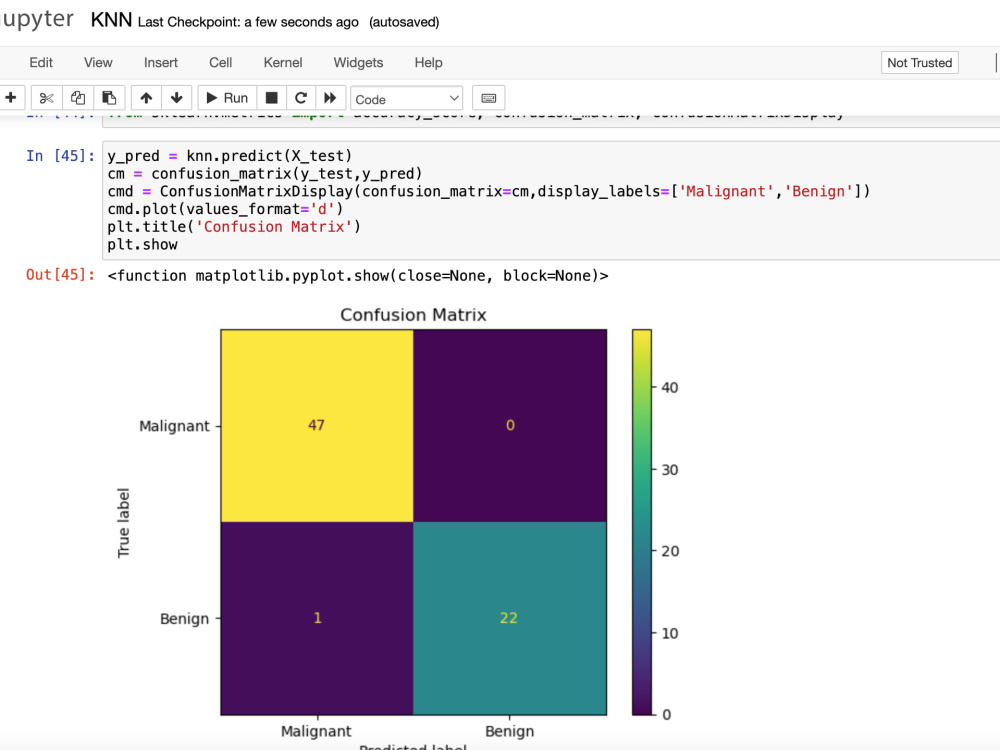Open the Cell menu
Image resolution: width=1000 pixels, height=750 pixels.
221,62
